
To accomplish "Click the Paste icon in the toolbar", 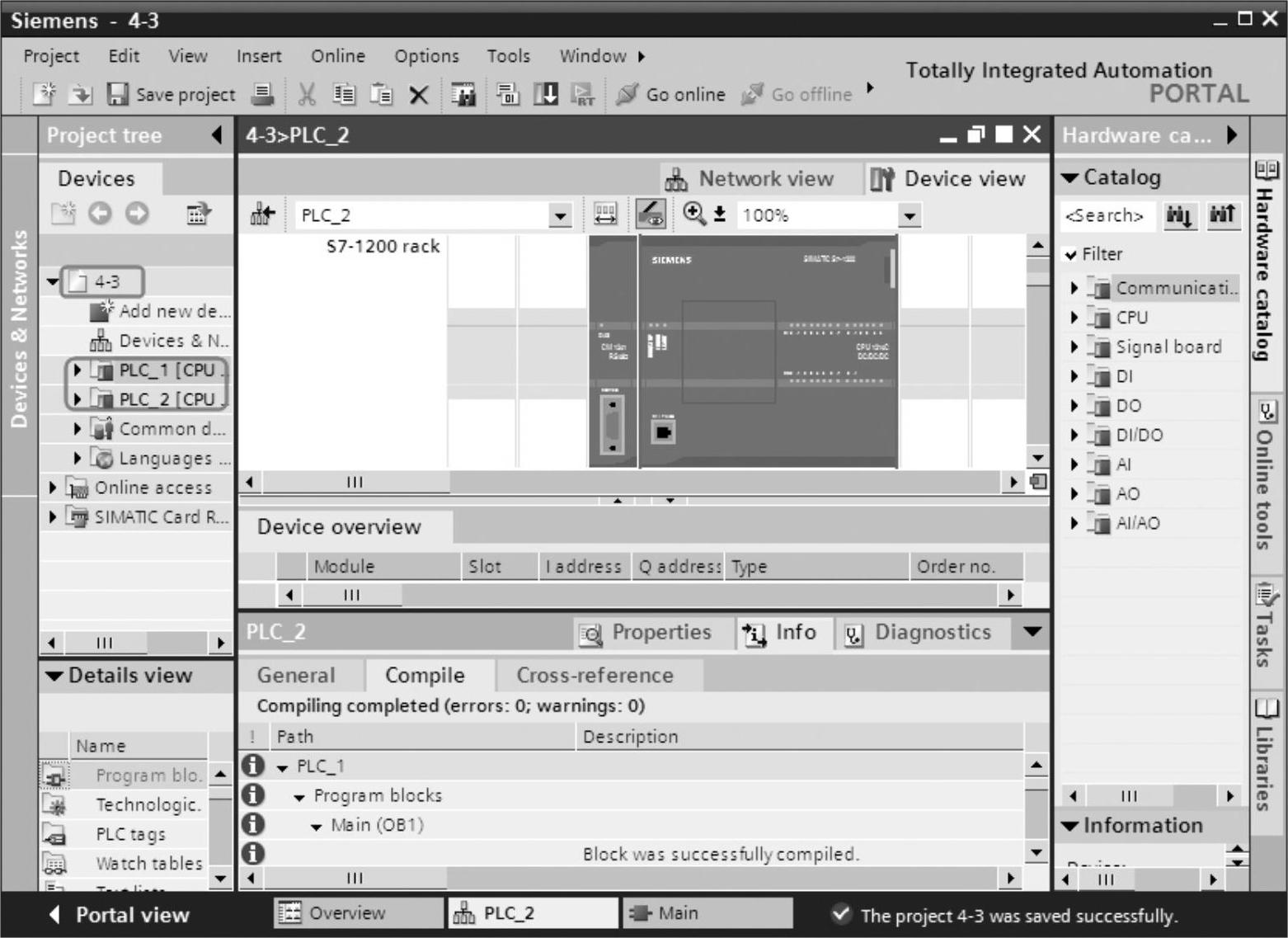I will pos(381,94).
